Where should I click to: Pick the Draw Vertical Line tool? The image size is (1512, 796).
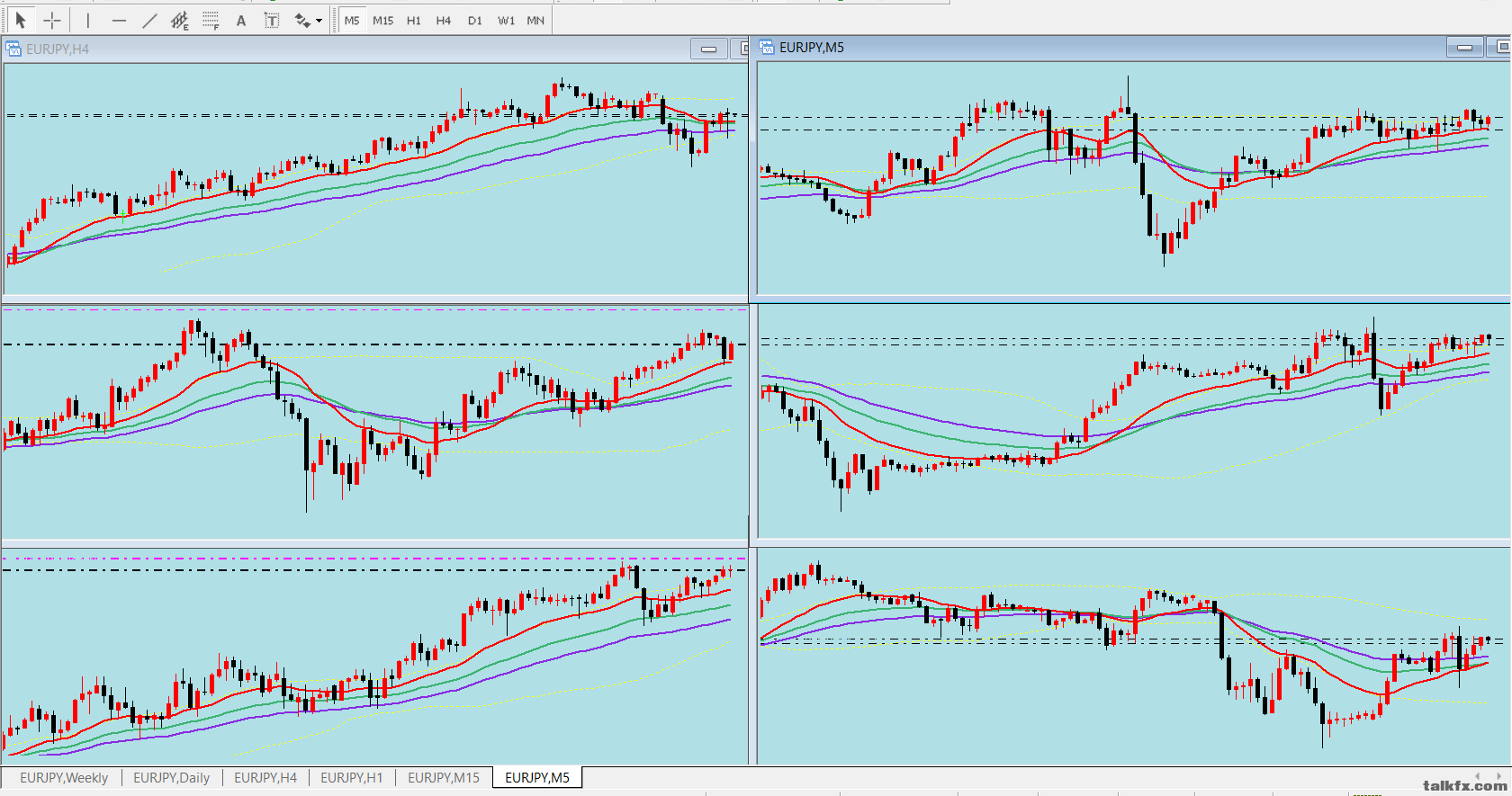point(88,20)
